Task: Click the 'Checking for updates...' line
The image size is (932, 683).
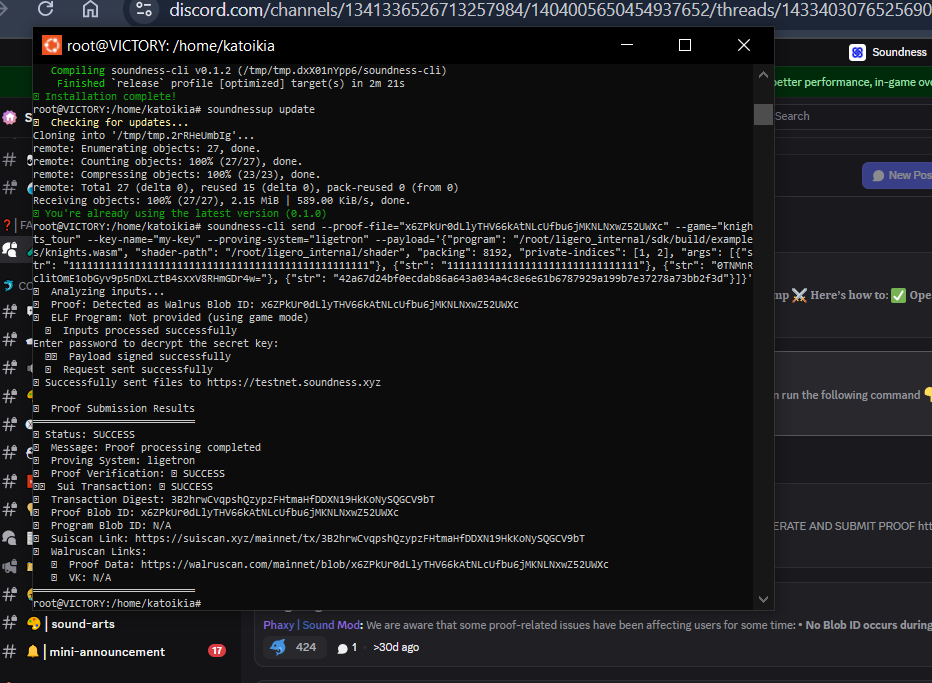Action: (x=111, y=122)
